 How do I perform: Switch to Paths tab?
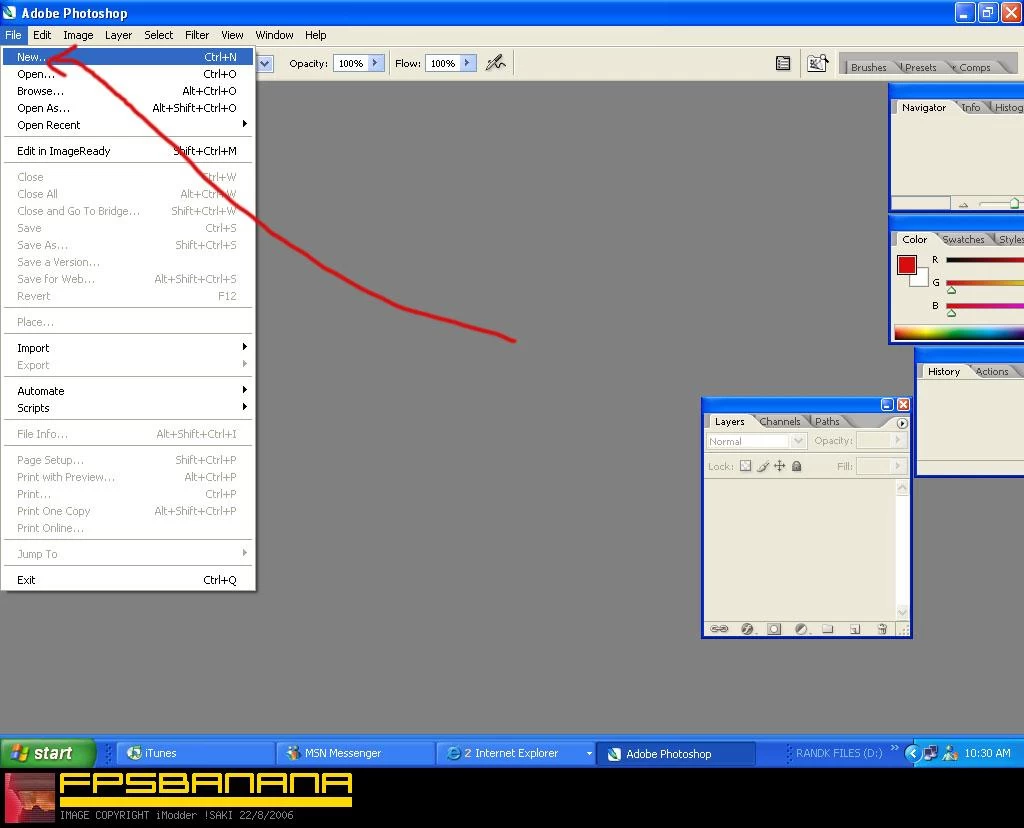pyautogui.click(x=827, y=422)
